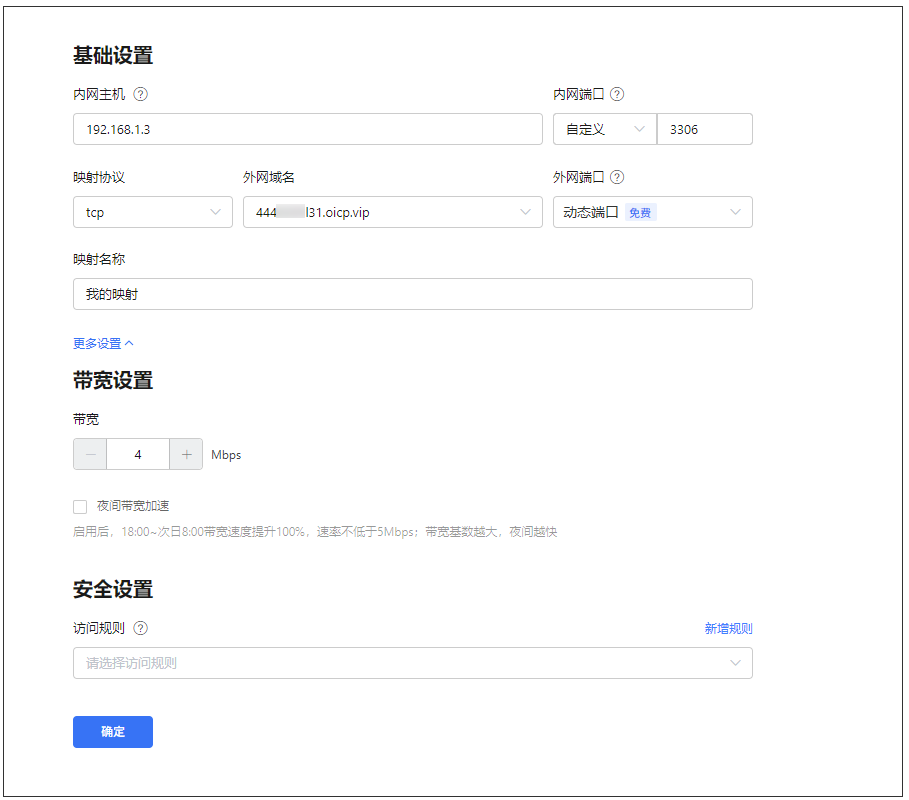This screenshot has width=909, height=800.
Task: Click the 确定 button
Action: 112,732
